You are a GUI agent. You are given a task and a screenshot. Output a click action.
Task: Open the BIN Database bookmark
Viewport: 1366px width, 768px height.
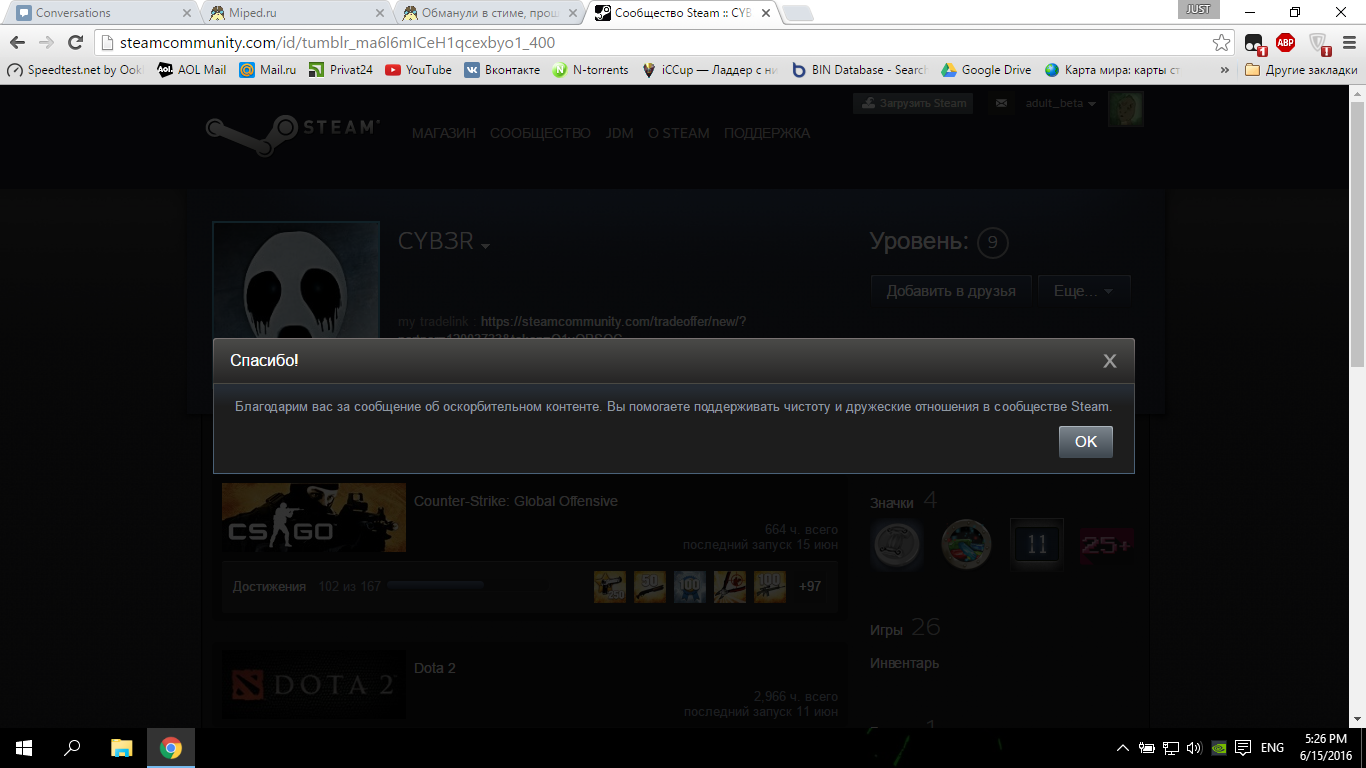click(860, 70)
